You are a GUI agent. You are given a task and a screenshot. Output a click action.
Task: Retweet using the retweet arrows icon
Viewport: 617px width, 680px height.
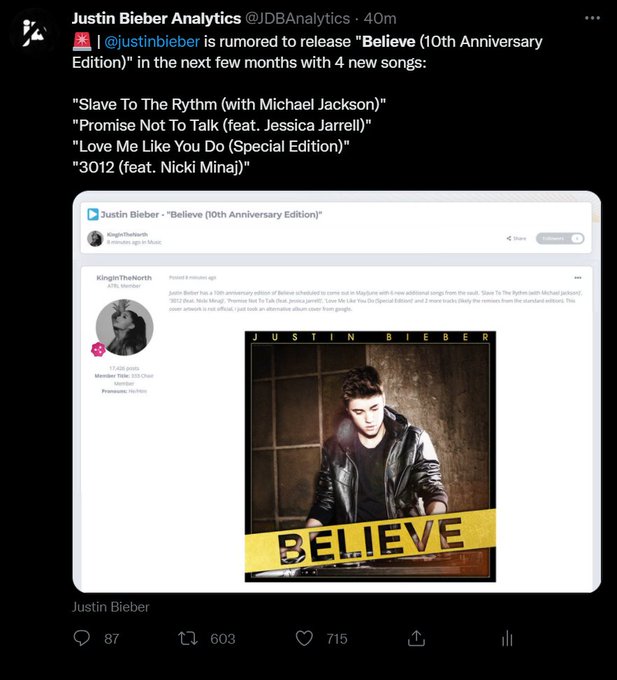[188, 638]
